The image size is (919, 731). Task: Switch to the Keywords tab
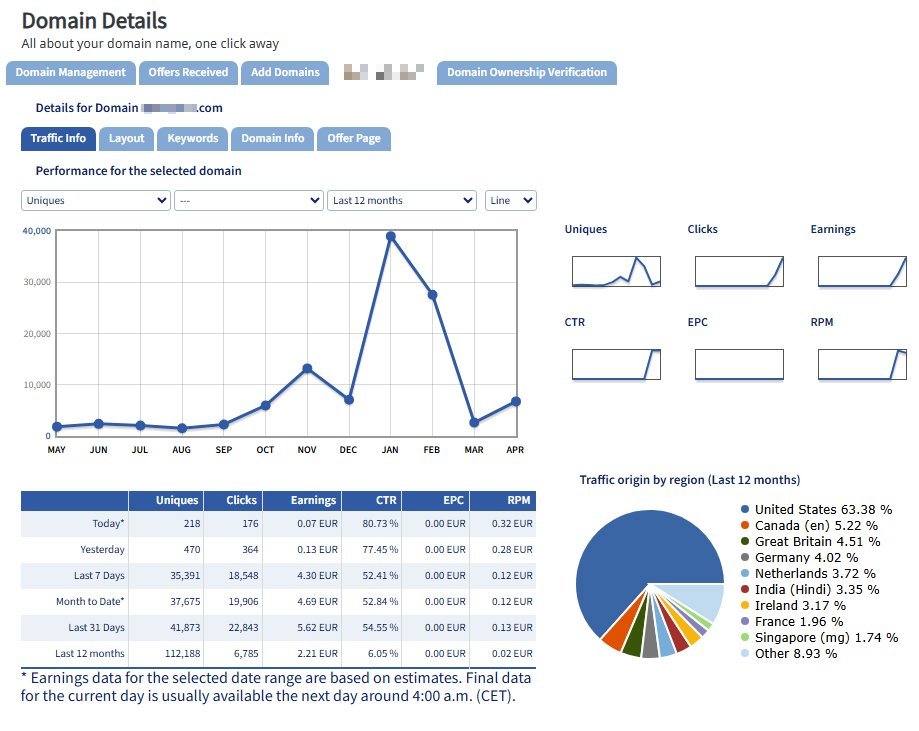[193, 139]
